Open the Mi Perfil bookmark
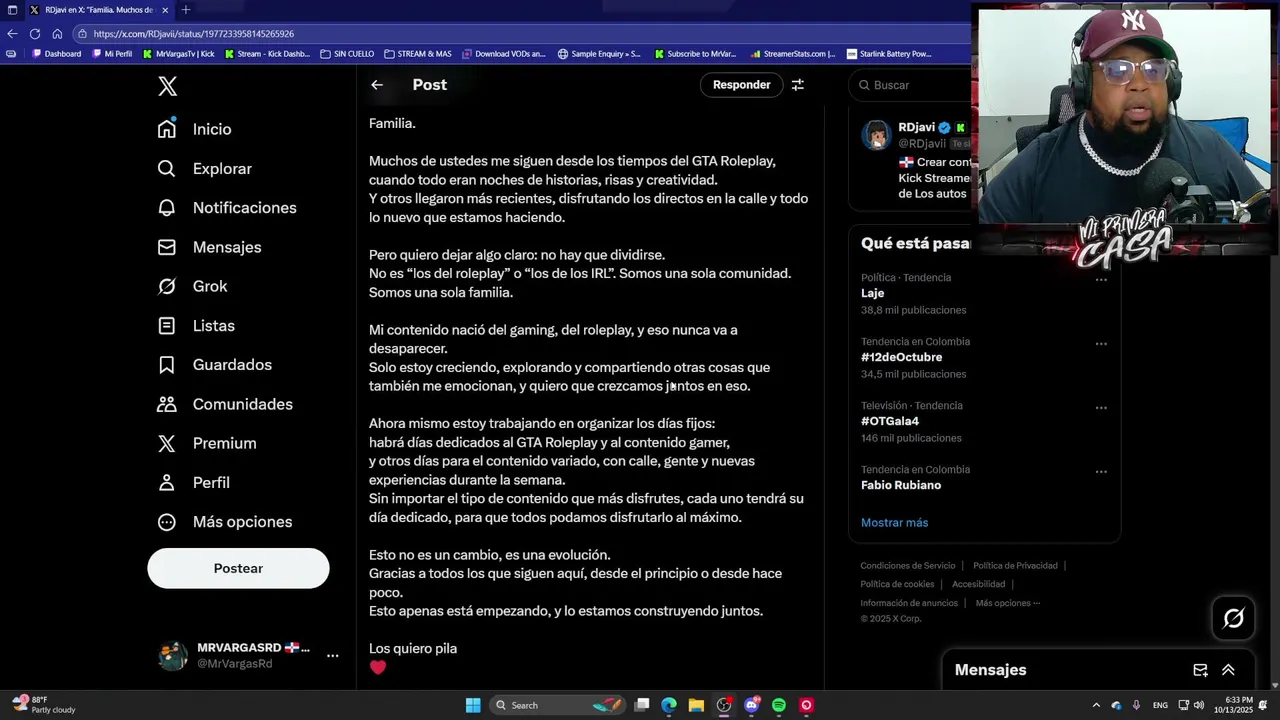The image size is (1280, 720). 112,54
